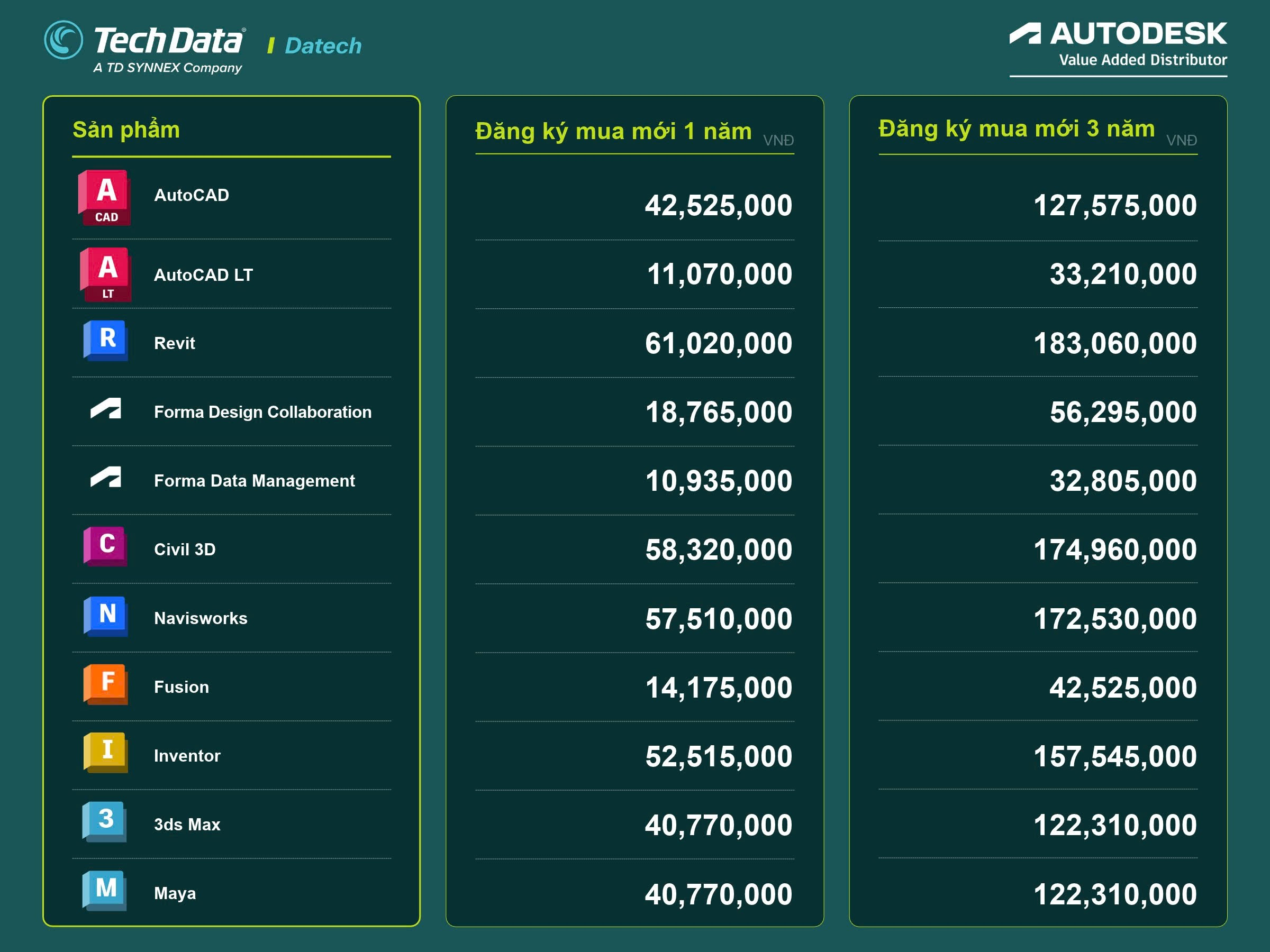Click the AutoCAD LT product icon
This screenshot has width=1270, height=952.
click(x=106, y=275)
